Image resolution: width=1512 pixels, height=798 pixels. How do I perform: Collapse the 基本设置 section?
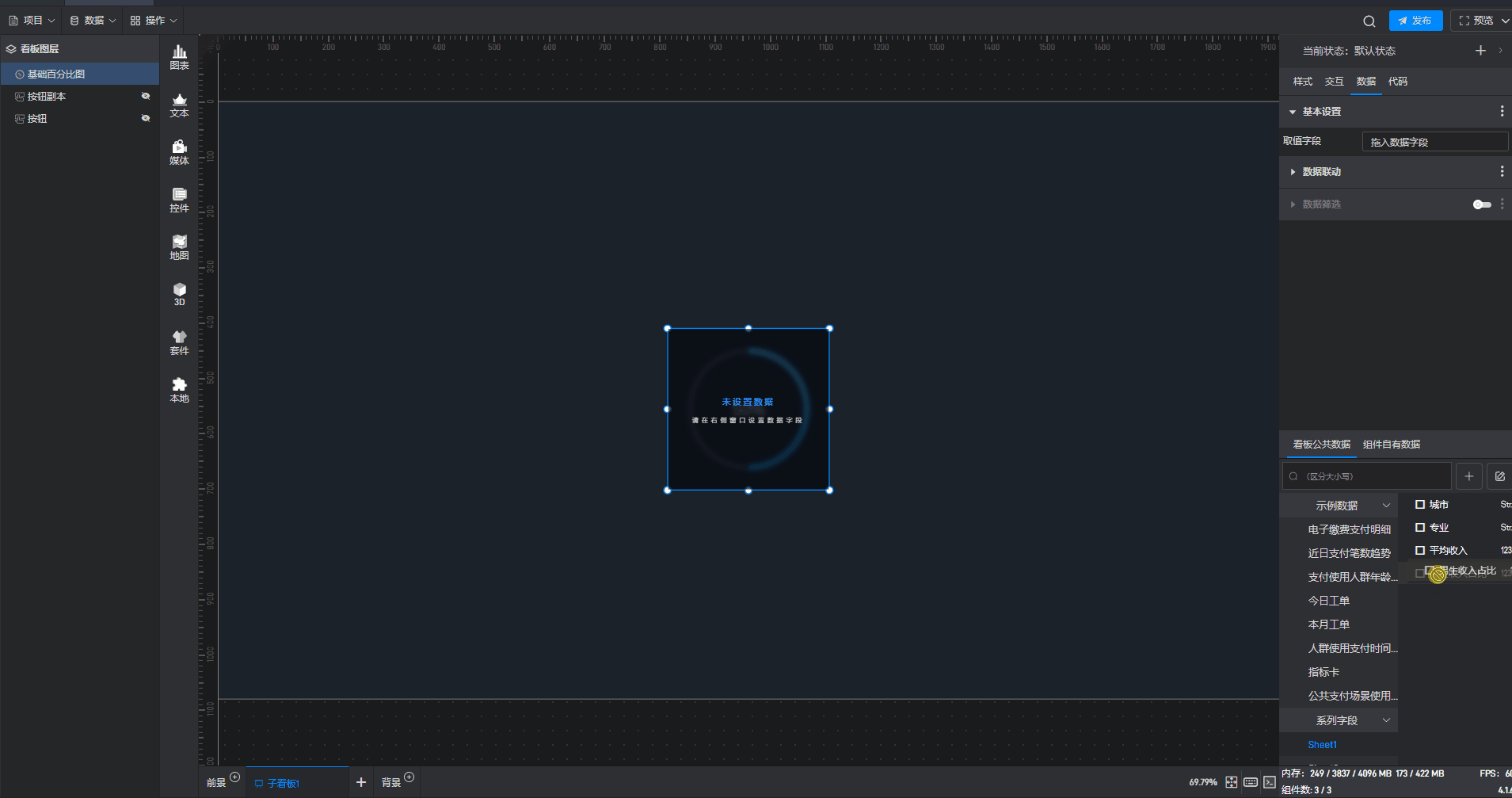[1293, 112]
